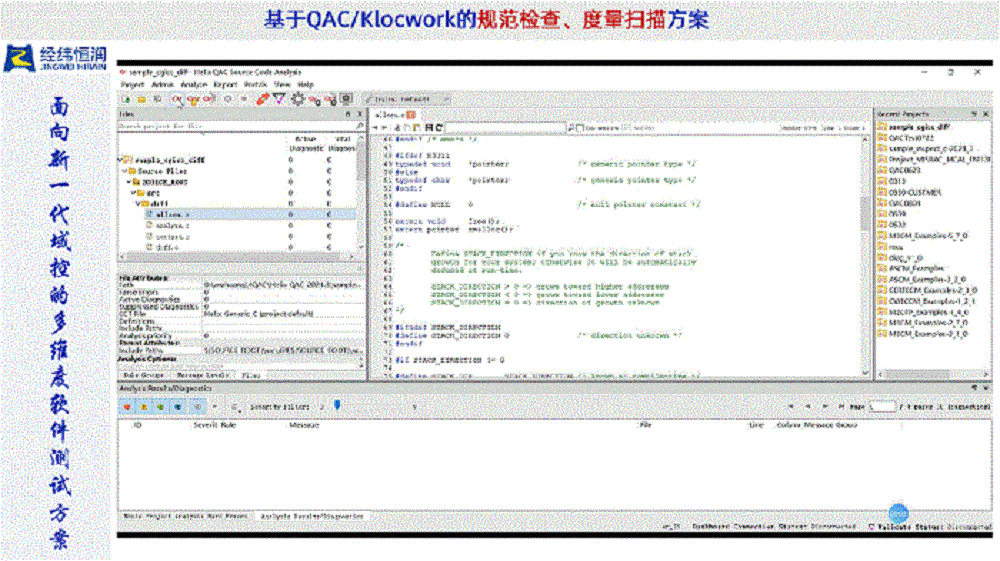Click the Validate Status indicator in status bar
This screenshot has height=561, width=1000.
[x=930, y=527]
